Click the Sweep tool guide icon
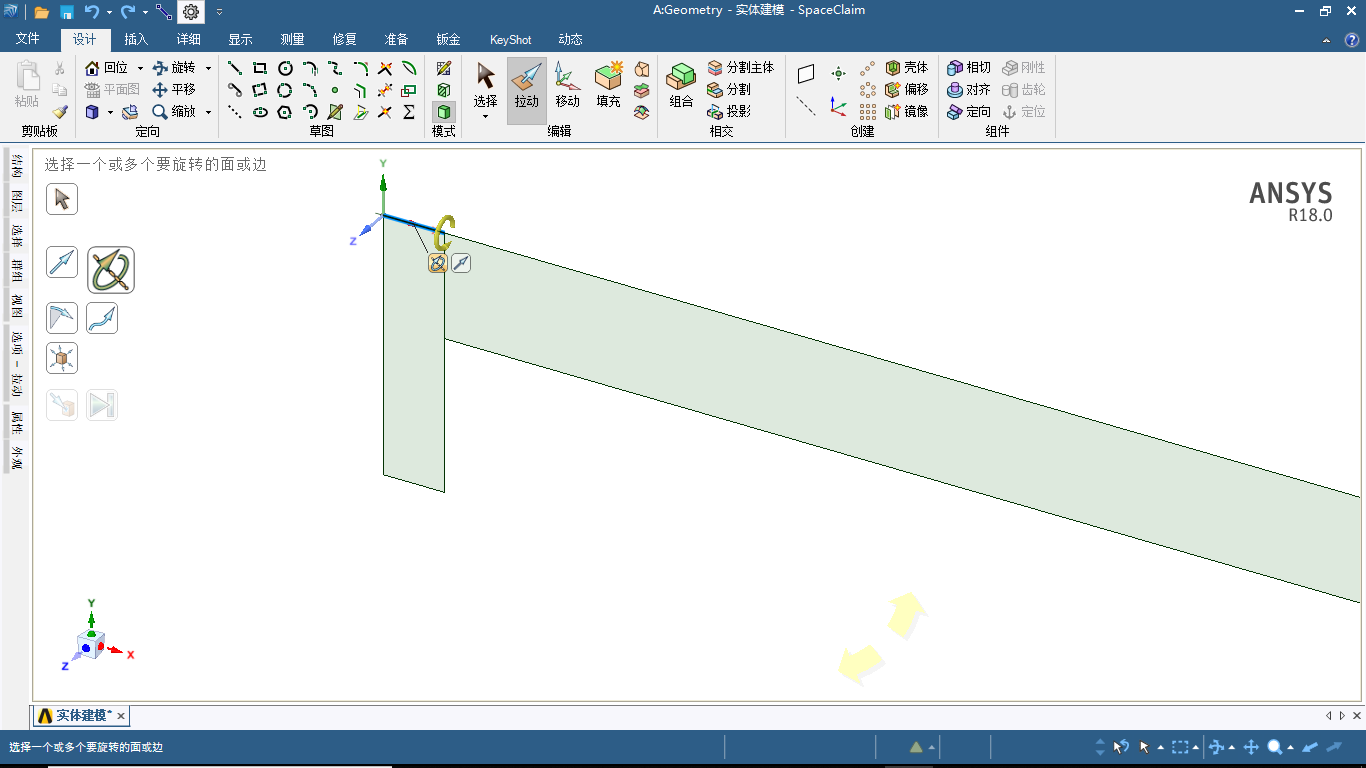The width and height of the screenshot is (1366, 768). pos(102,319)
